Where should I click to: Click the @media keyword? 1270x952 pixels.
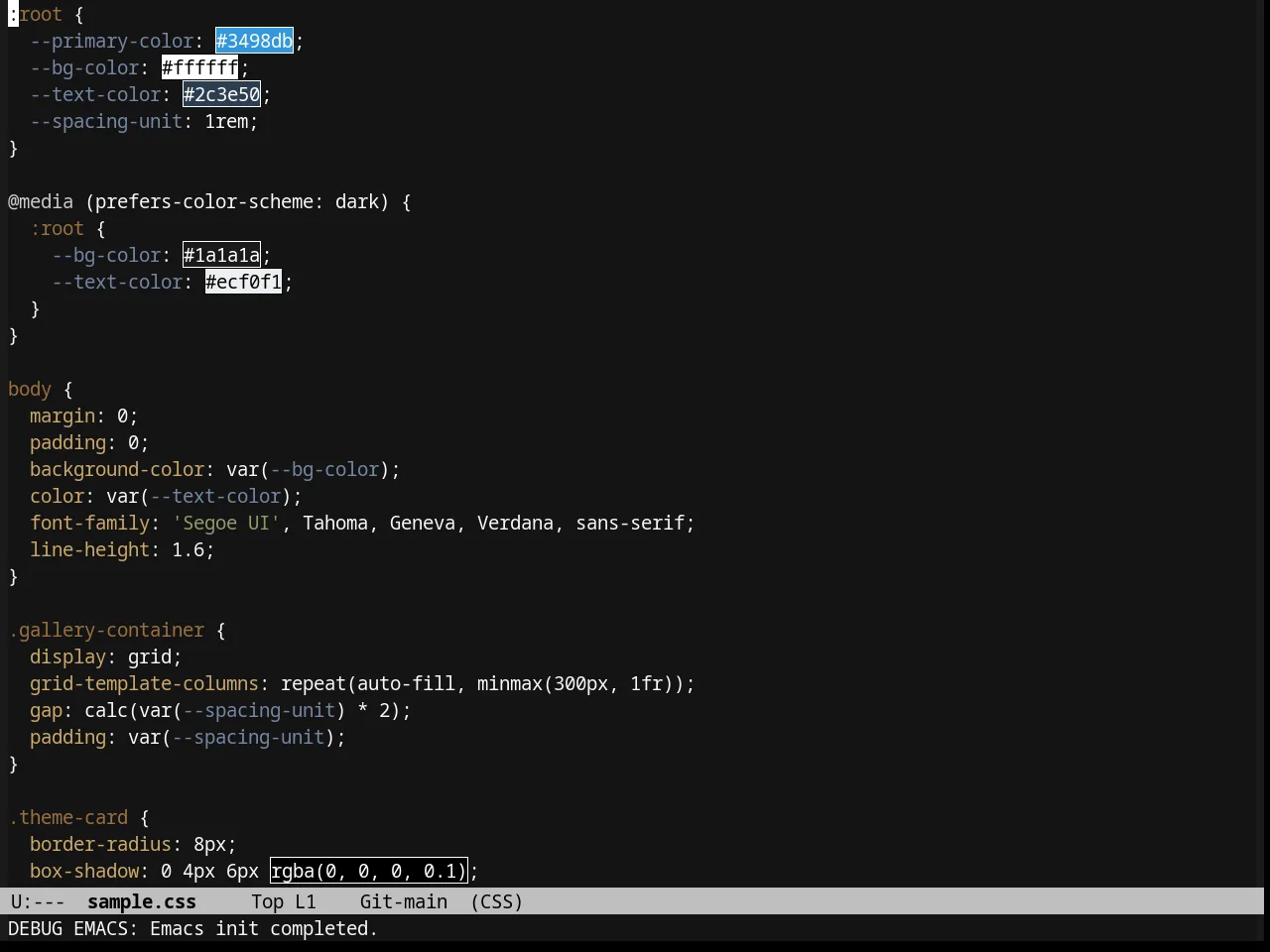(x=41, y=201)
